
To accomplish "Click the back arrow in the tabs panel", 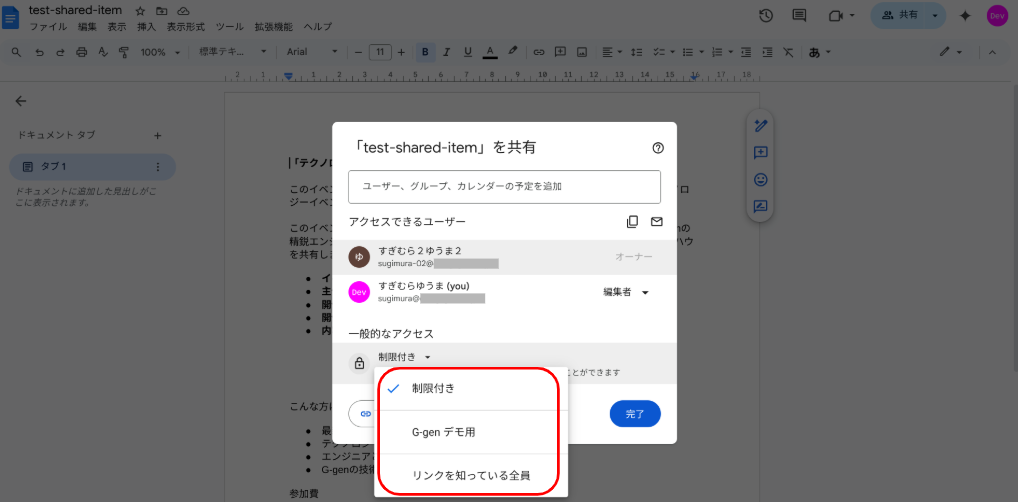I will click(21, 101).
